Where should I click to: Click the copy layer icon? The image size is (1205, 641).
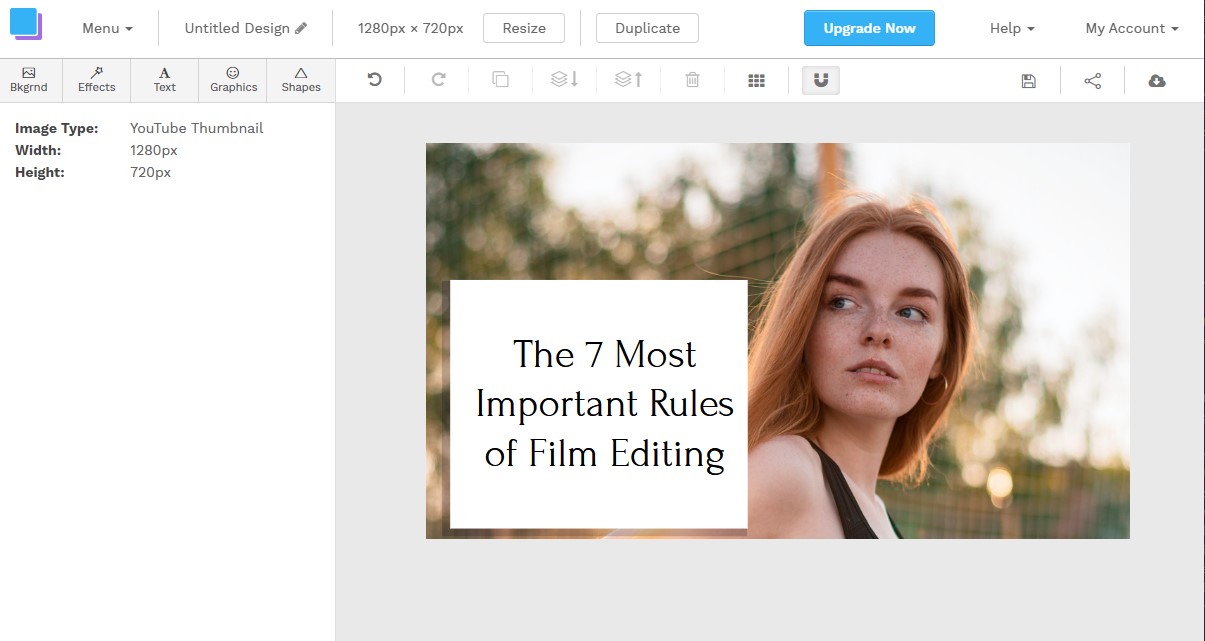(x=501, y=80)
